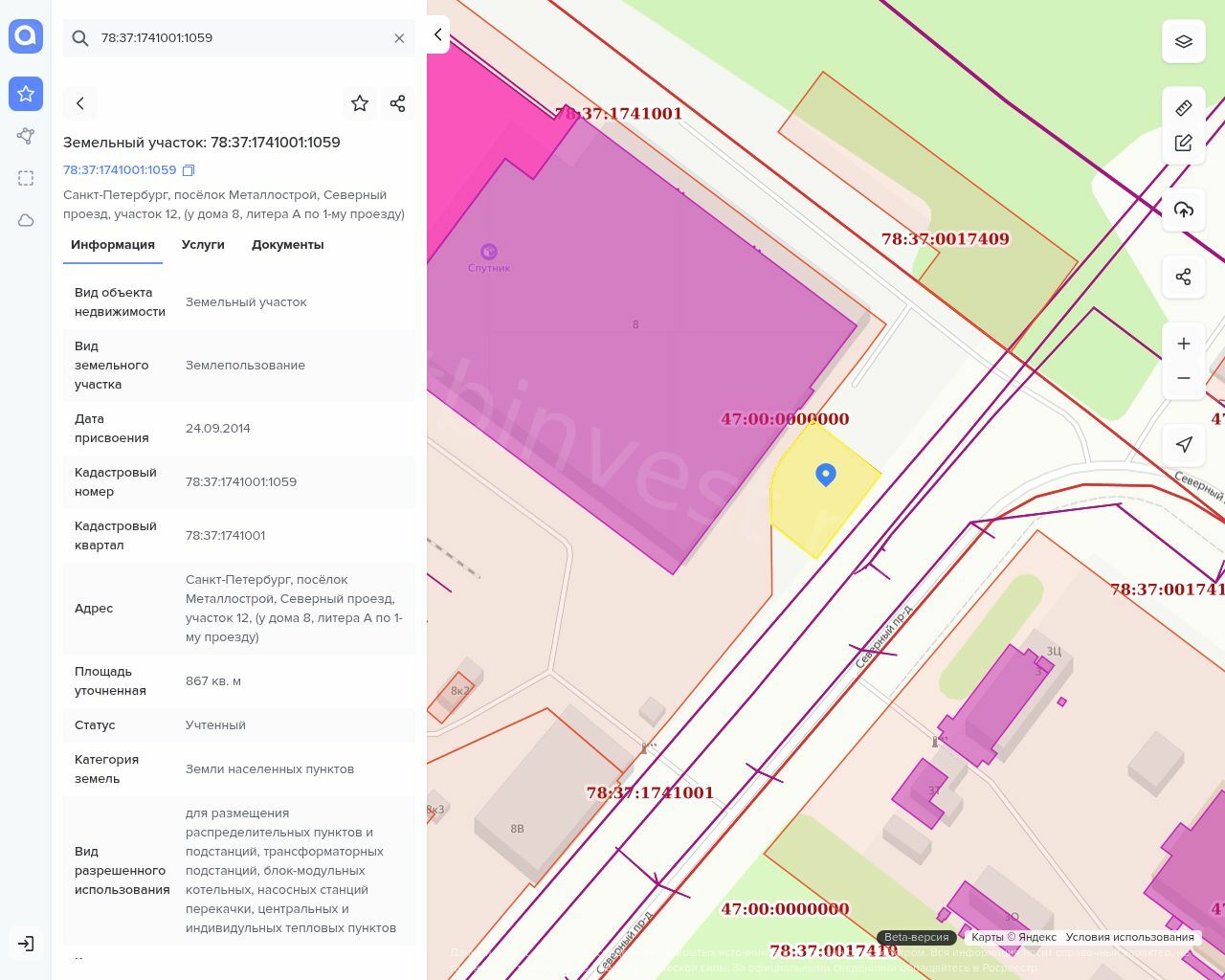1225x980 pixels.
Task: Copy the cadastral number with the copy icon
Action: click(x=189, y=170)
